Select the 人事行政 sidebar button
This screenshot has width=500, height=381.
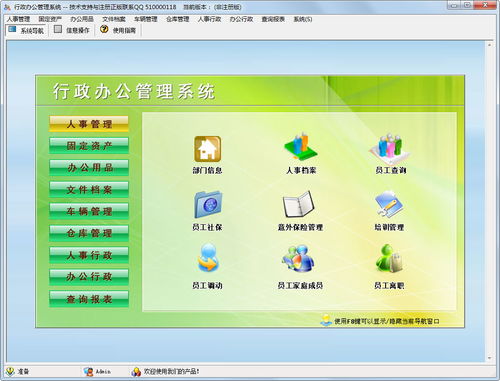[89, 255]
